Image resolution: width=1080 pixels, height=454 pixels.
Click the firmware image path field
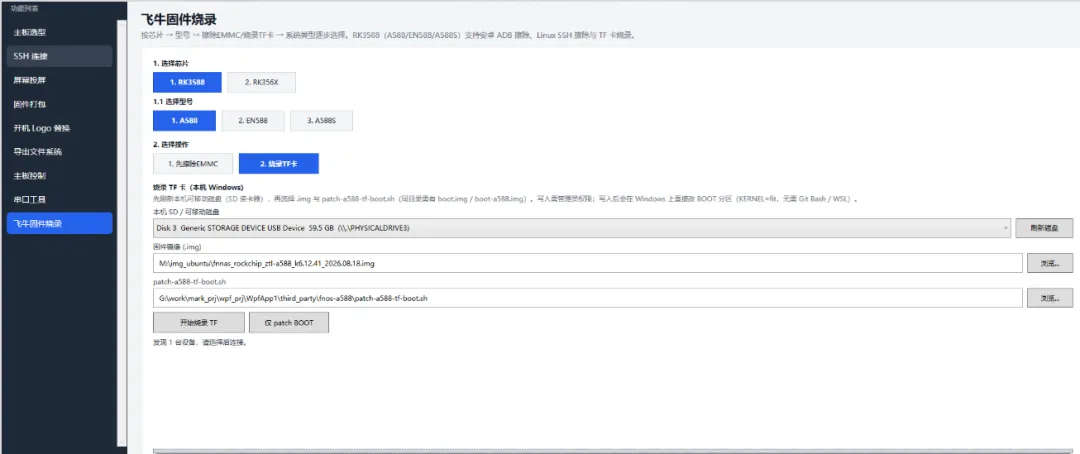click(588, 263)
